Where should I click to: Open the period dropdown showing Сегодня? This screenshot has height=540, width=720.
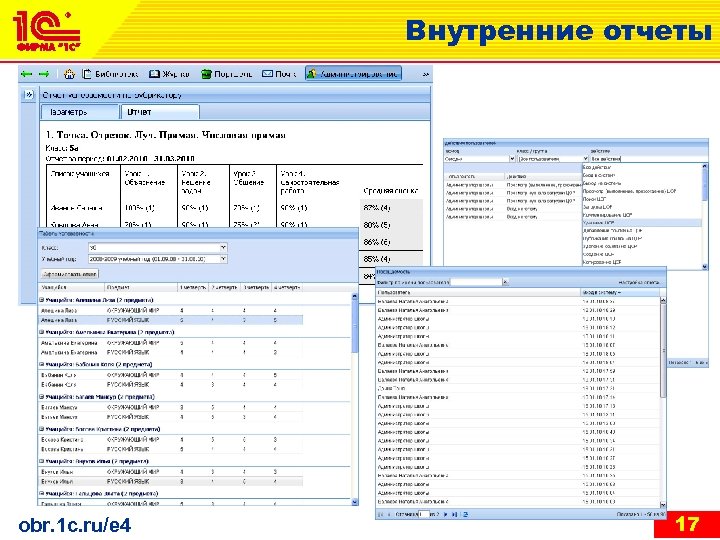click(512, 158)
